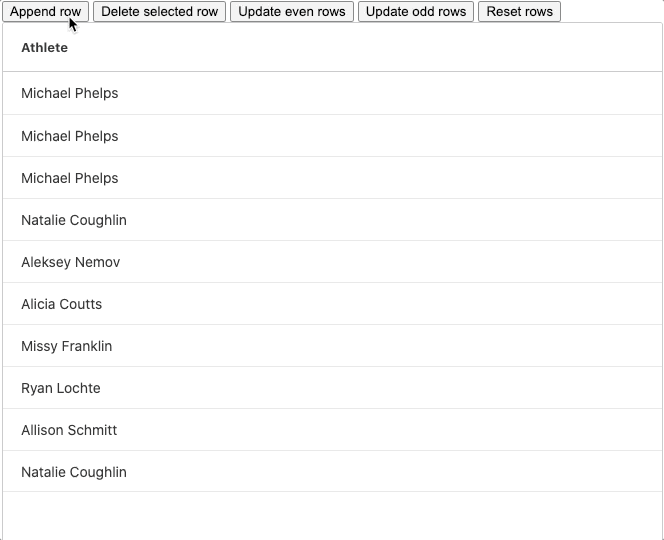
Task: Click the Append row button
Action: point(45,11)
